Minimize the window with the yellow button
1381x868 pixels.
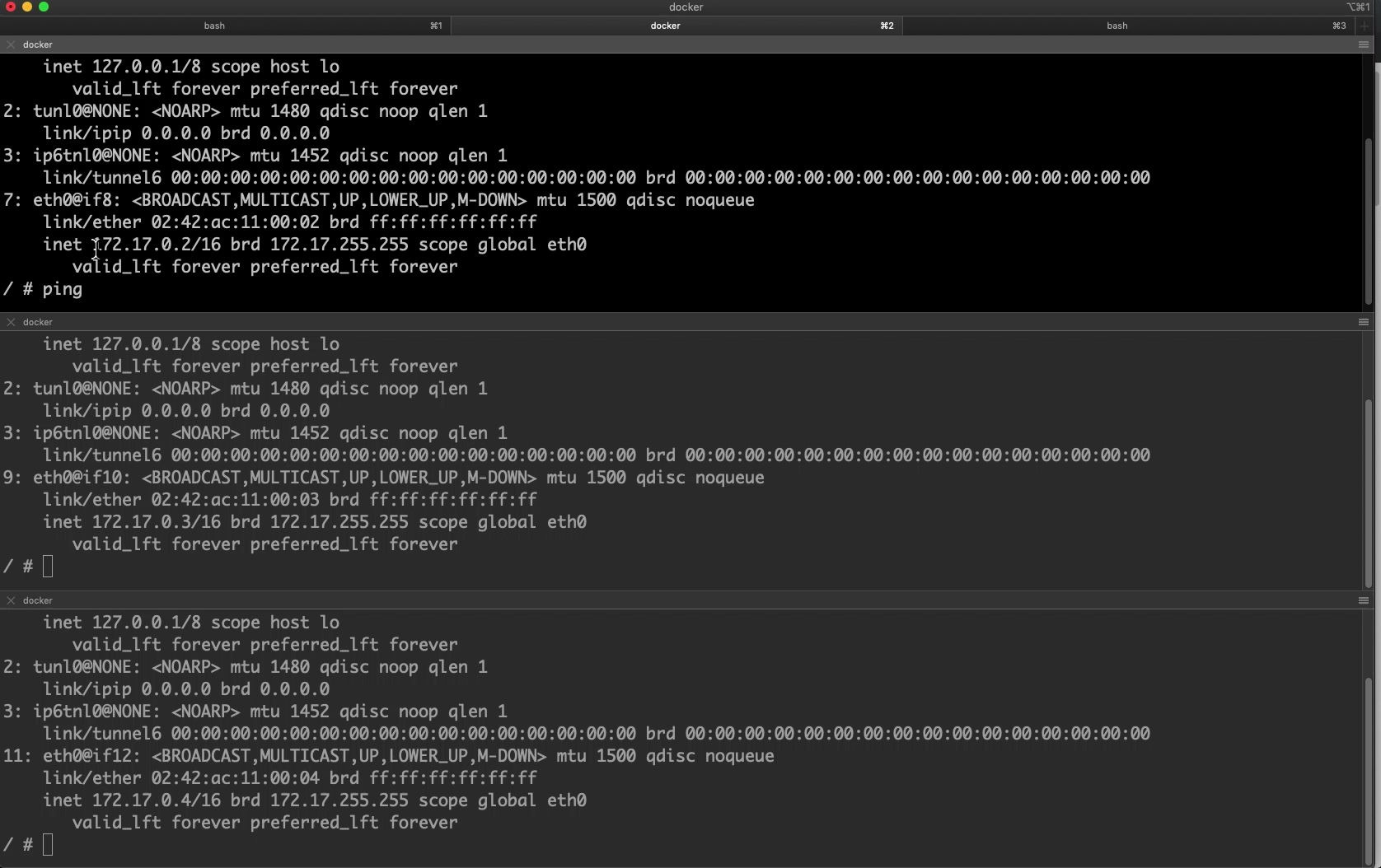pyautogui.click(x=27, y=7)
